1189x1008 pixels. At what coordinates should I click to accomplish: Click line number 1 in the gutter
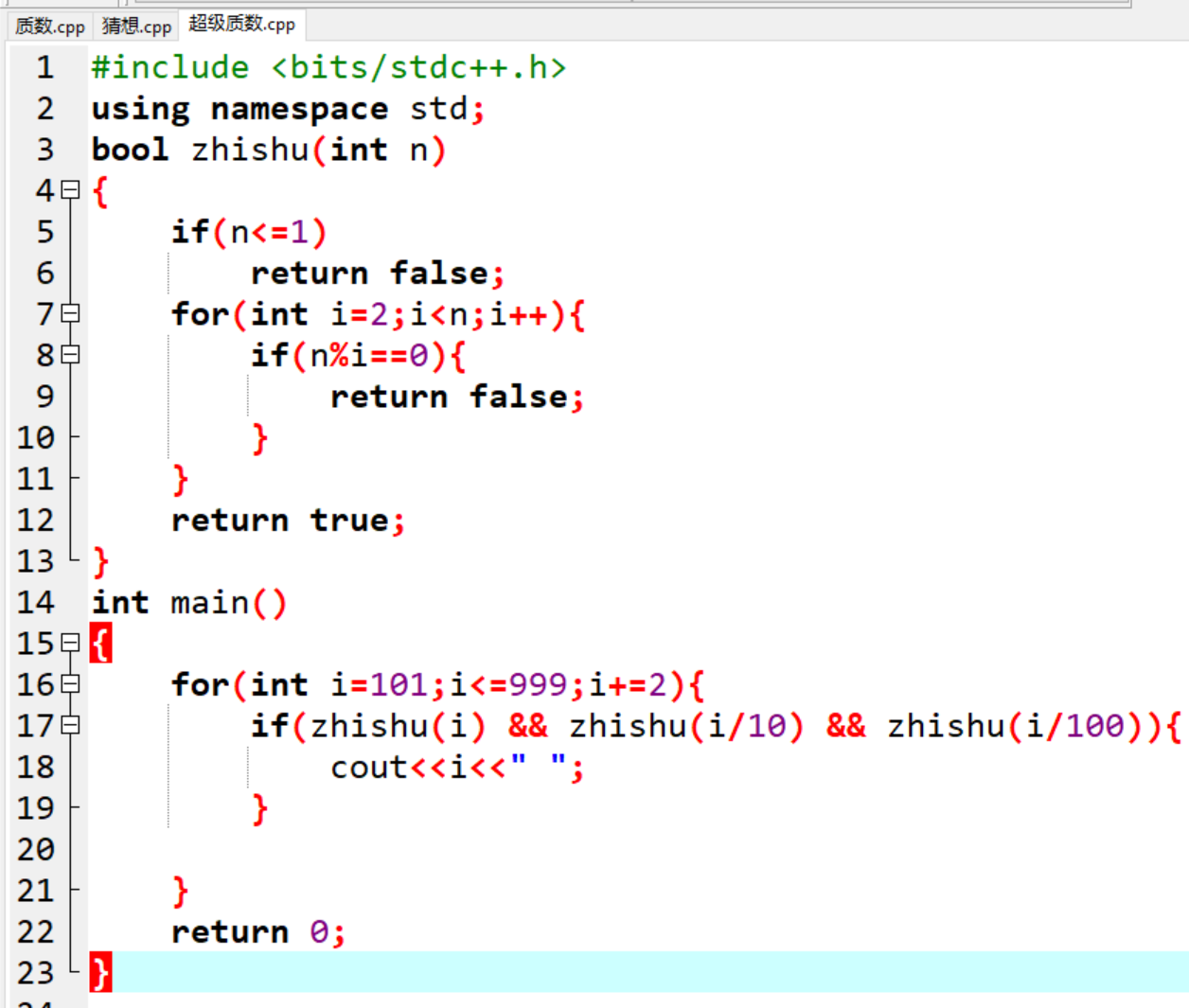point(44,67)
